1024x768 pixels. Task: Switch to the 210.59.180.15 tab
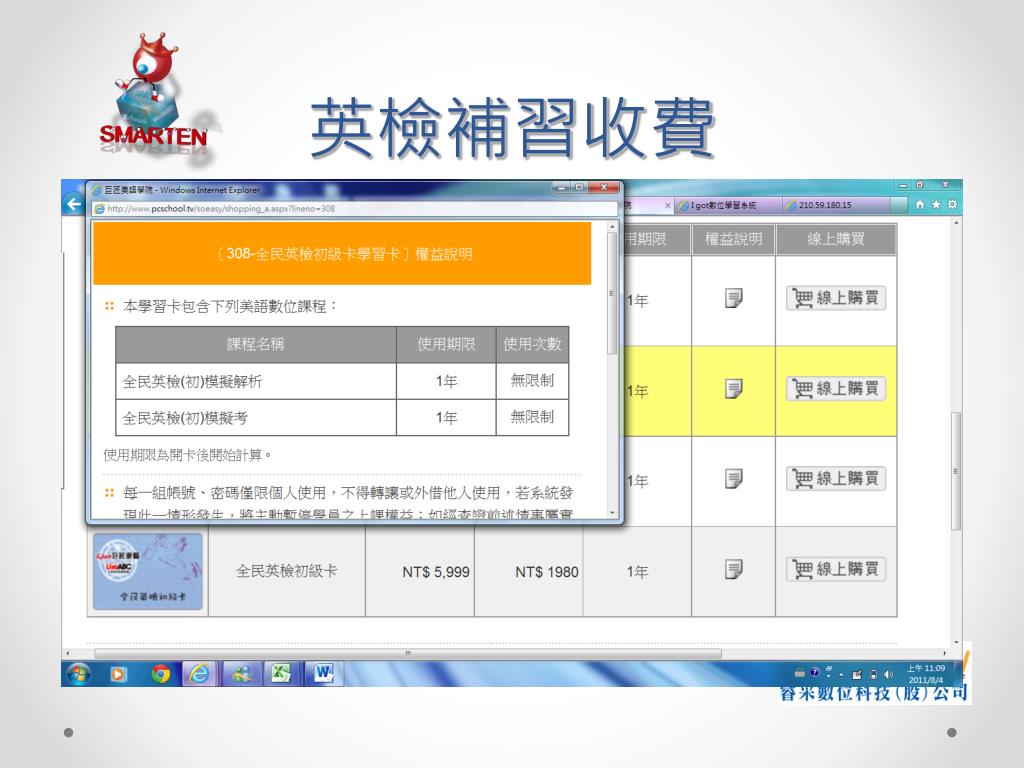coord(836,205)
